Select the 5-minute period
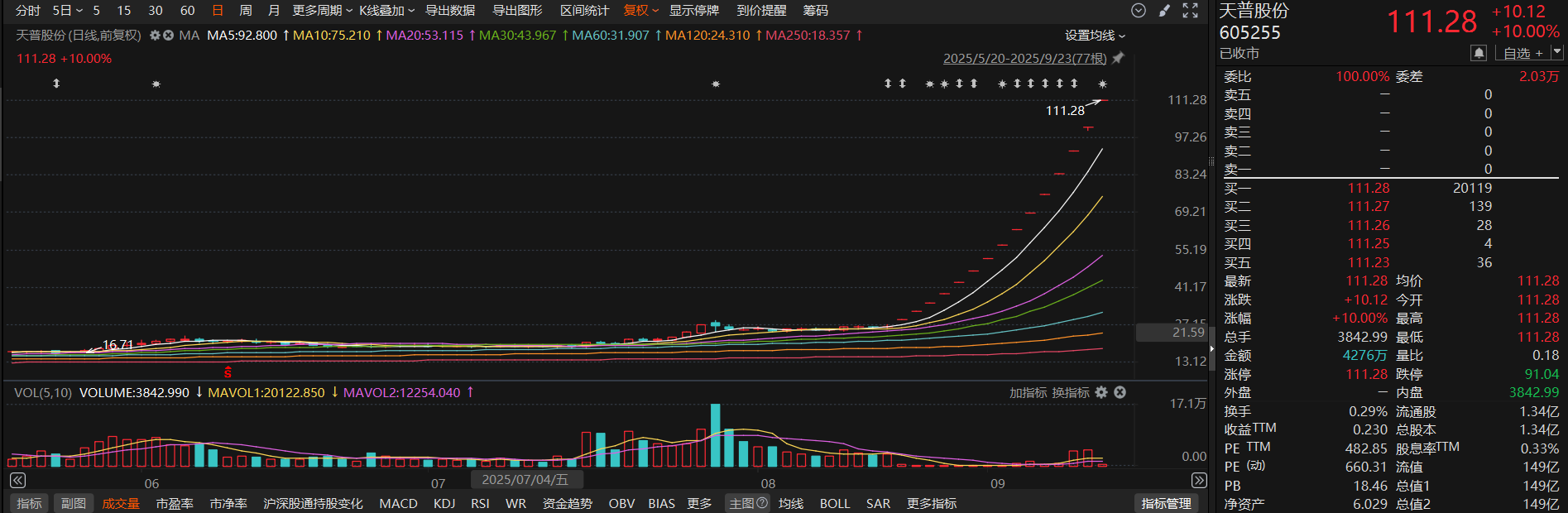Viewport: 1568px width, 513px height. (x=97, y=11)
